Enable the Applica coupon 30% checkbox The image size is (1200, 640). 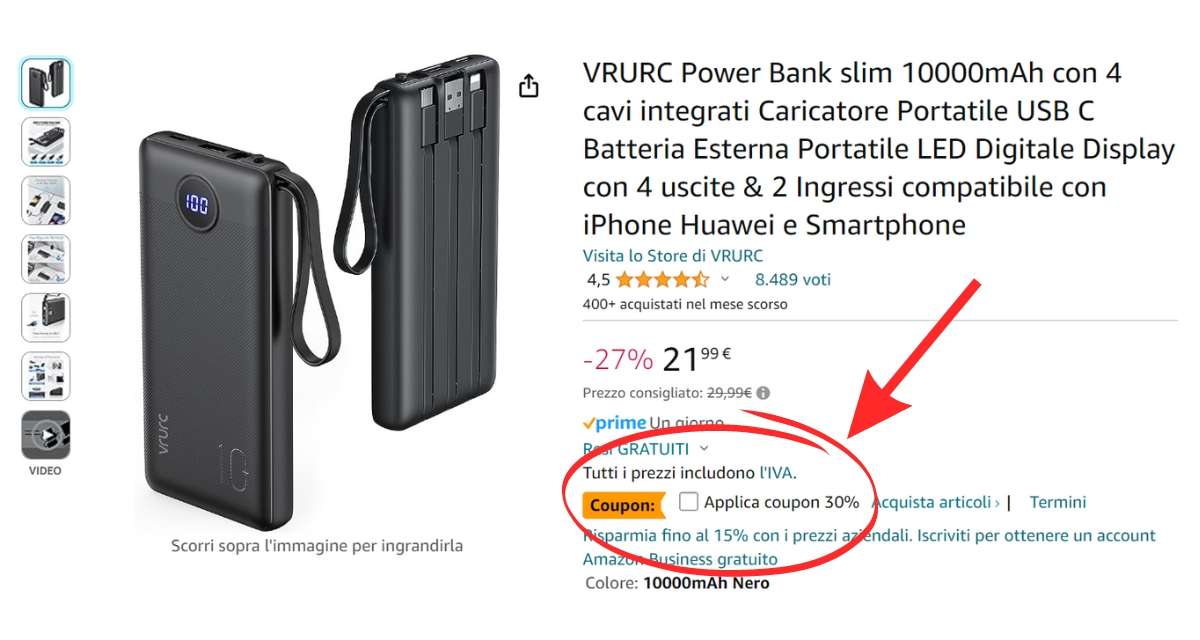(x=688, y=502)
